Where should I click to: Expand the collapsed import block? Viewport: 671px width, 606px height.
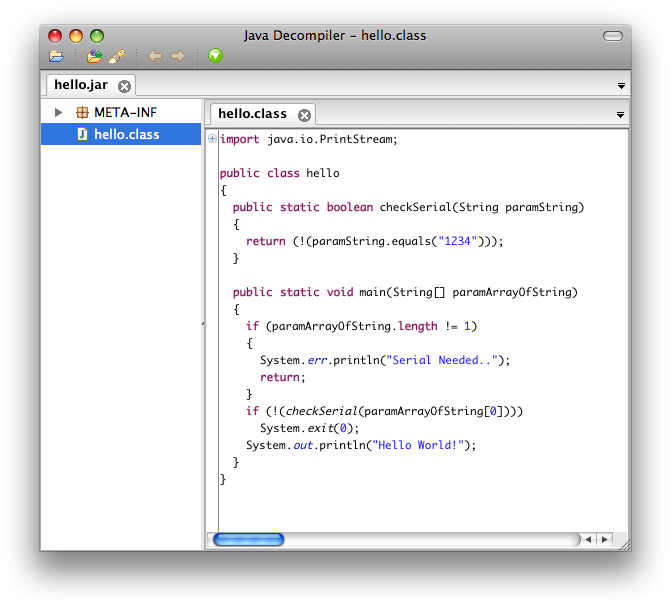pyautogui.click(x=212, y=138)
